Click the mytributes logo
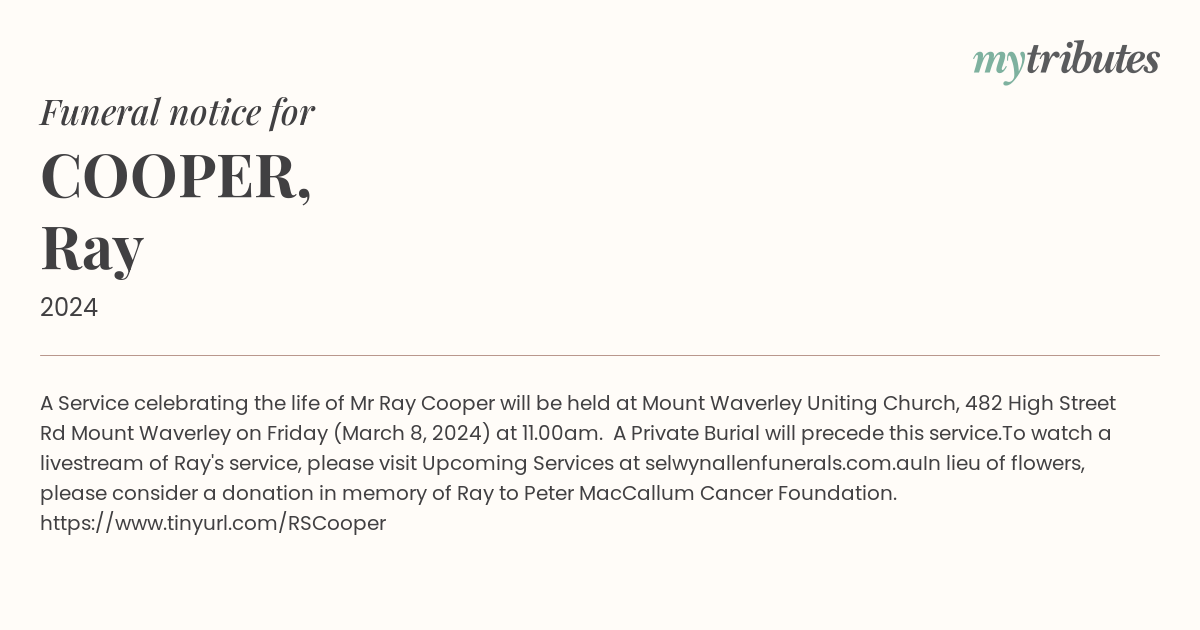Image resolution: width=1200 pixels, height=630 pixels. (1066, 62)
